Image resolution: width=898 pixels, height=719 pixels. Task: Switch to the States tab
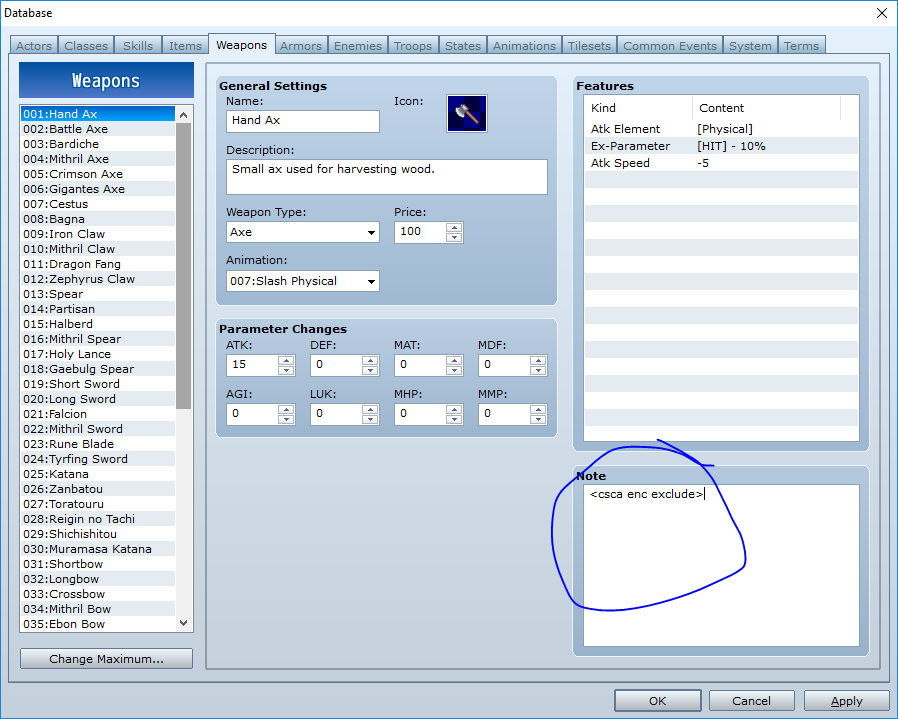tap(463, 45)
